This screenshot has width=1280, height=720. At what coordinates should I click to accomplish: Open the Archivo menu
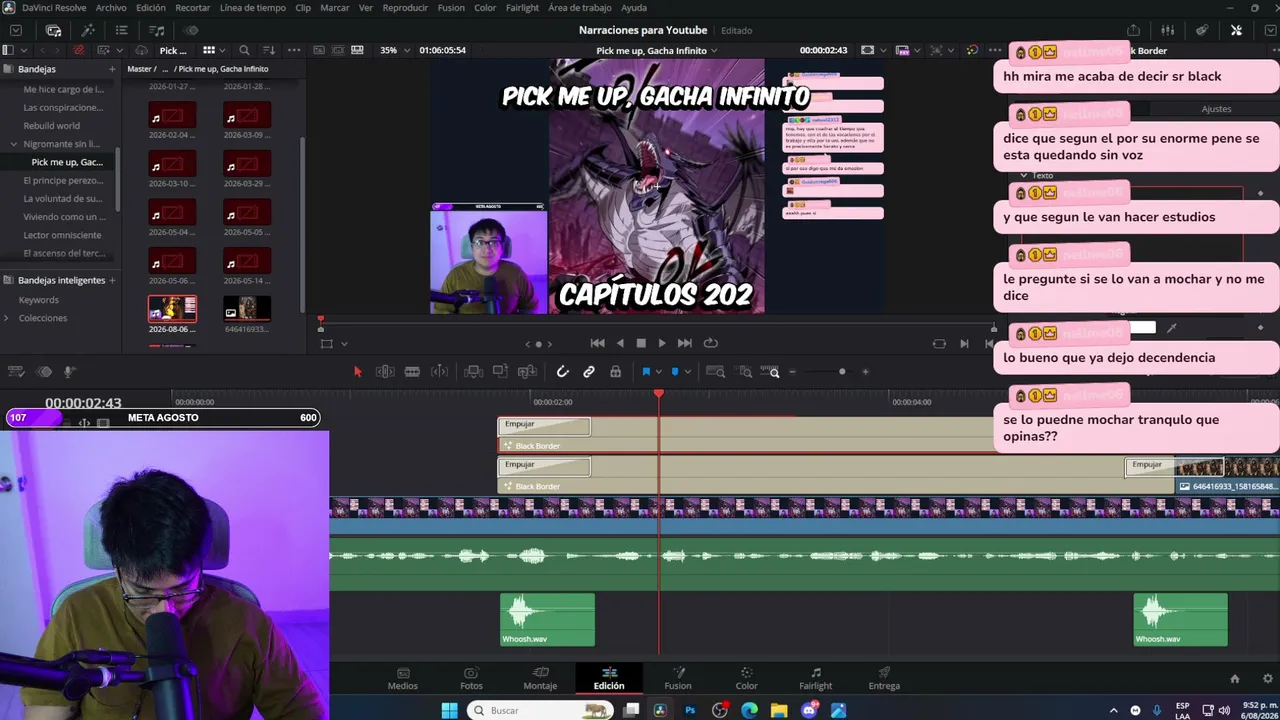click(111, 8)
